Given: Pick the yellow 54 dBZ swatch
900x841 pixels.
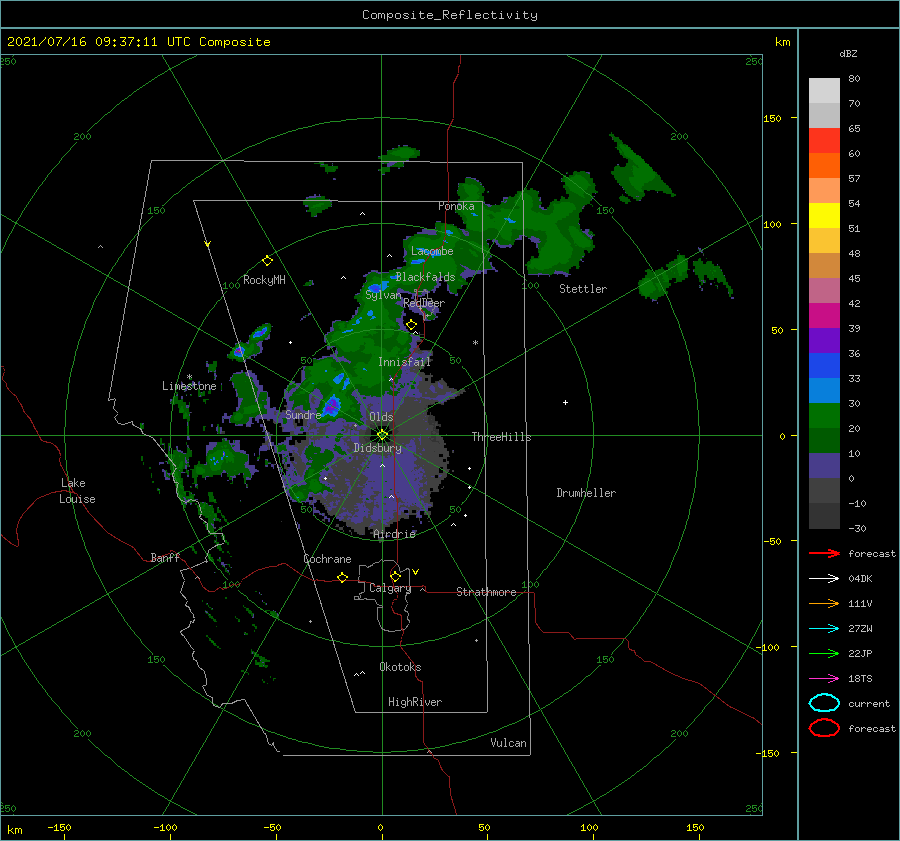Looking at the screenshot, I should coord(824,216).
